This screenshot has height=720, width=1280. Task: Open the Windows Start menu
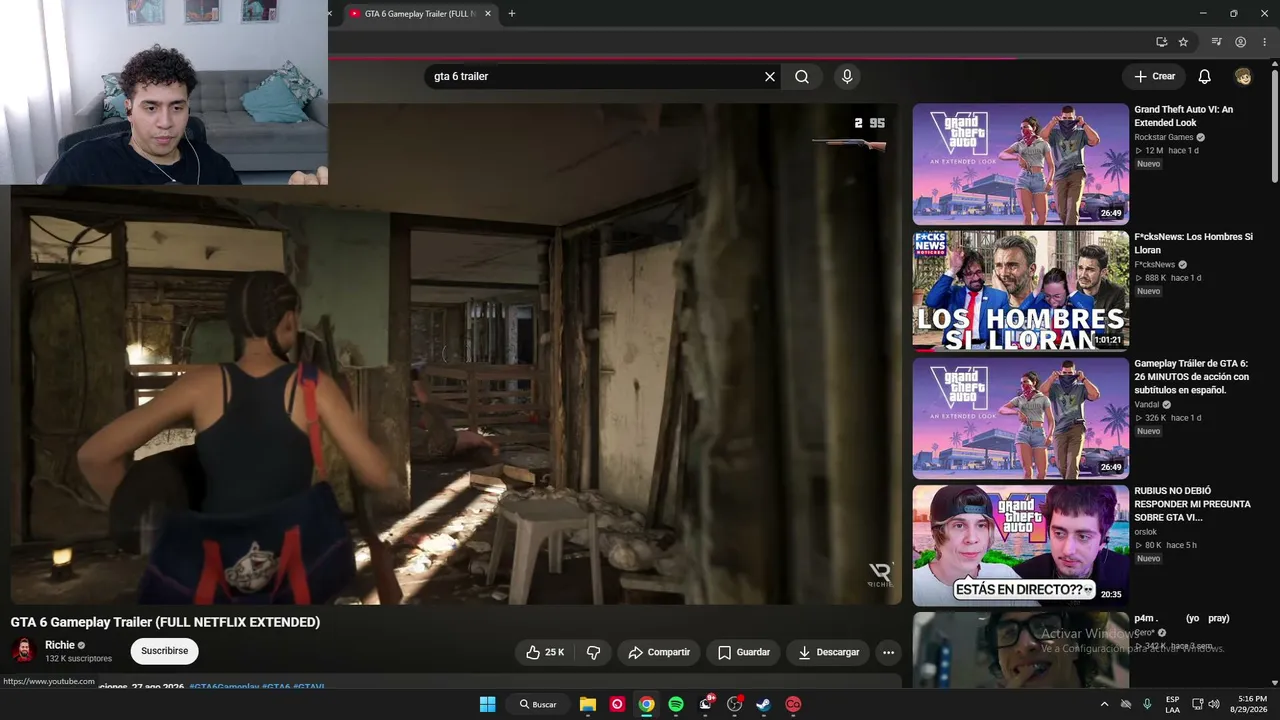coord(487,704)
